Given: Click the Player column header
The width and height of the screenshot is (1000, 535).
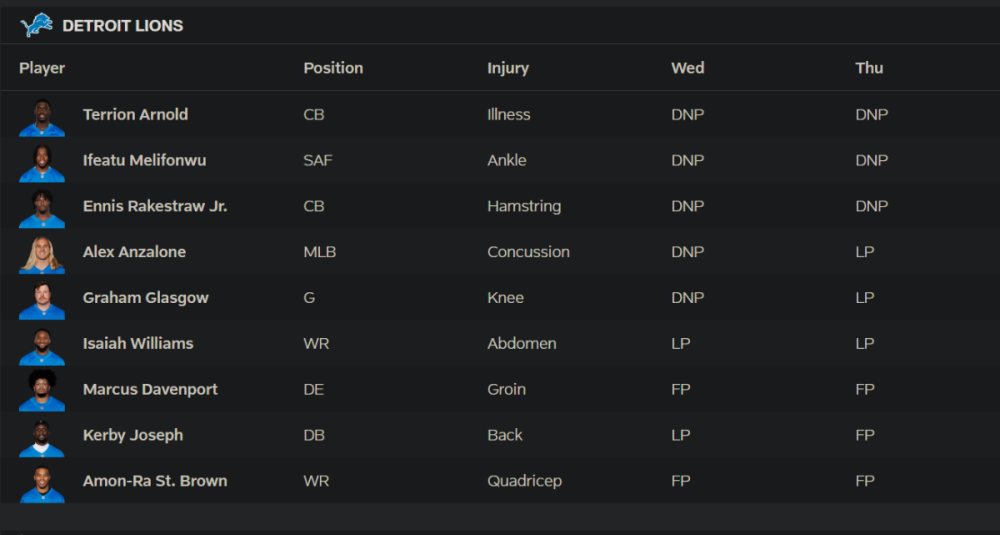Looking at the screenshot, I should (42, 68).
